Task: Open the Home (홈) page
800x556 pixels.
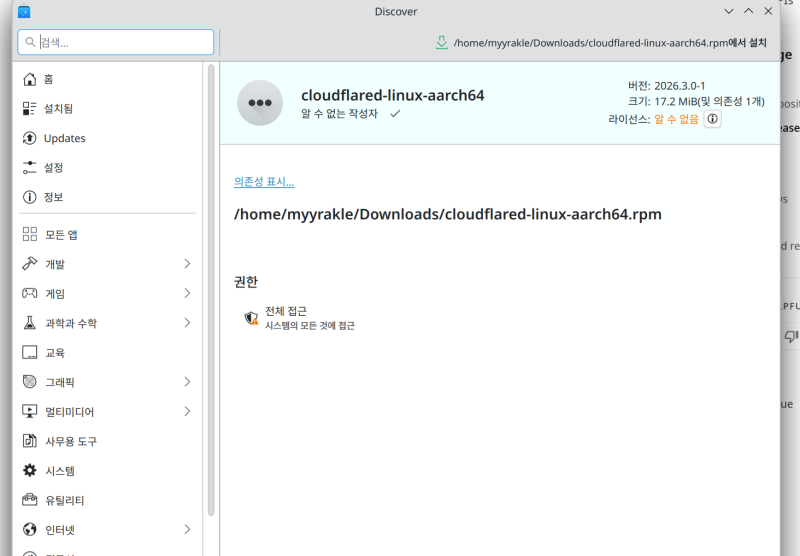Action: coord(108,79)
